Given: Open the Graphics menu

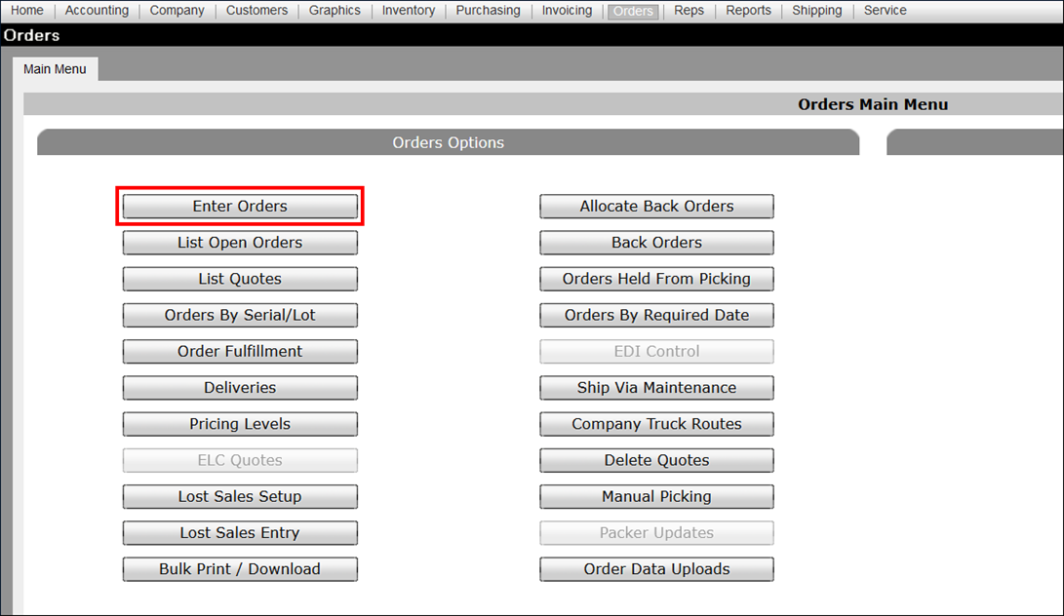Looking at the screenshot, I should point(335,10).
